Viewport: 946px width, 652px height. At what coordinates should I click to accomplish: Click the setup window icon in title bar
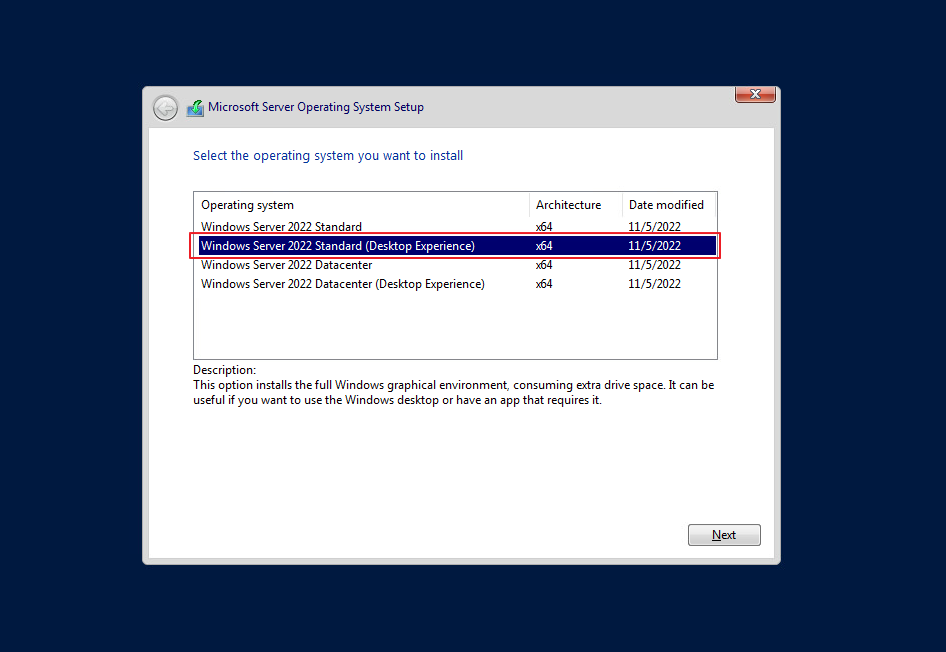(x=195, y=108)
